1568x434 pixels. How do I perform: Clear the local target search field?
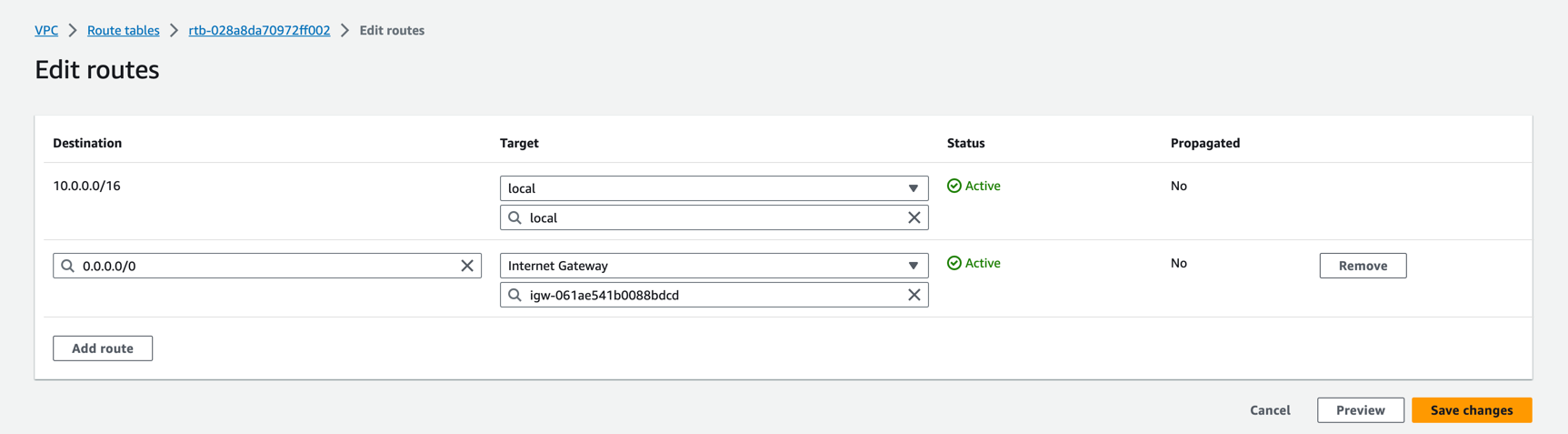914,217
